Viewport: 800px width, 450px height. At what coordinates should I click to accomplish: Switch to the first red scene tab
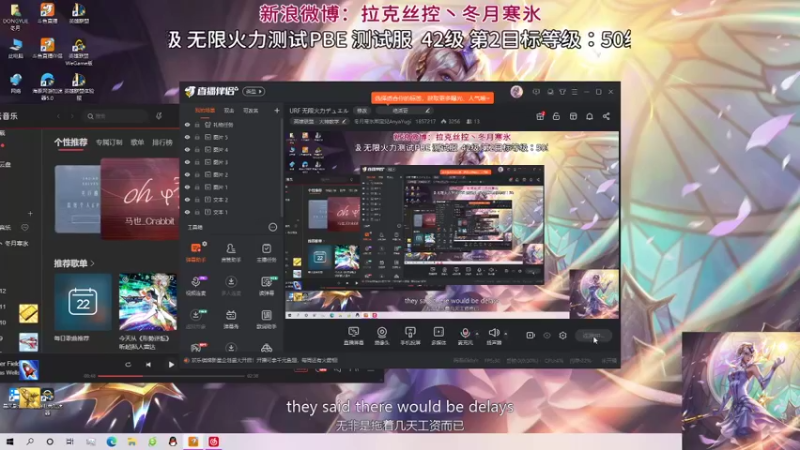click(x=205, y=110)
